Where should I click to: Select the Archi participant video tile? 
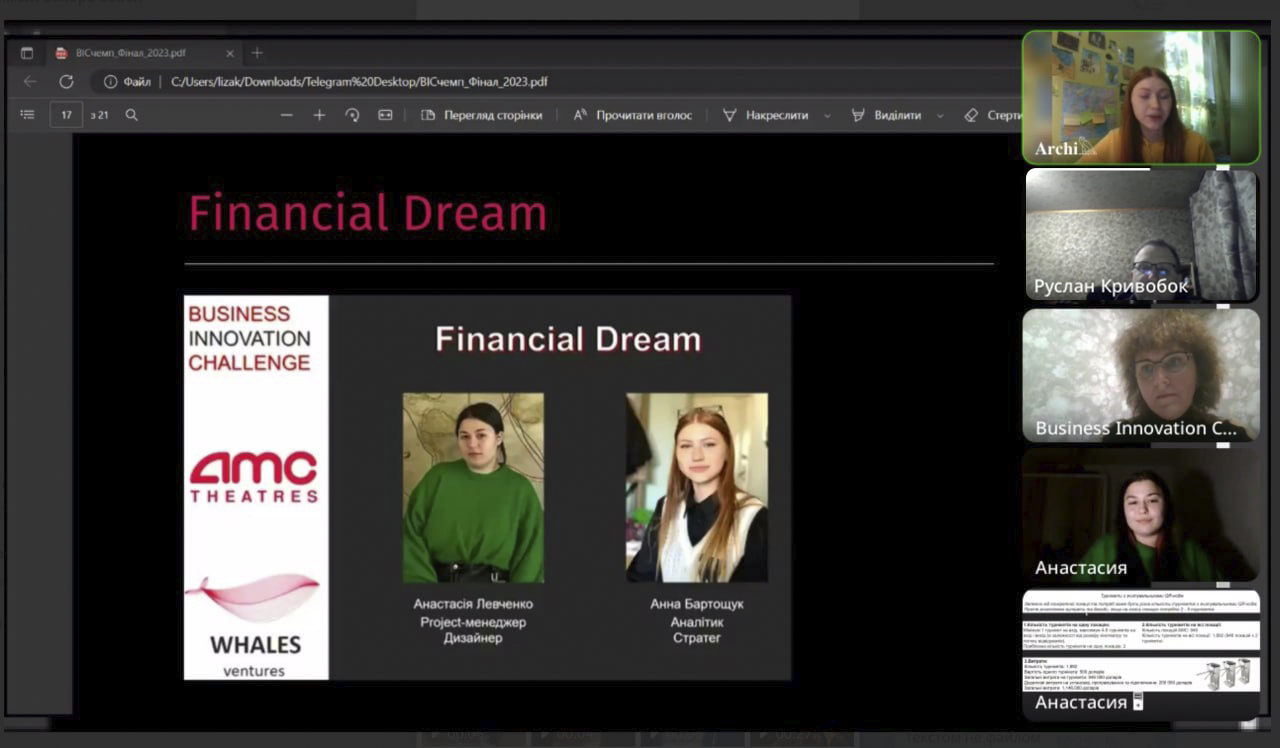[1141, 97]
